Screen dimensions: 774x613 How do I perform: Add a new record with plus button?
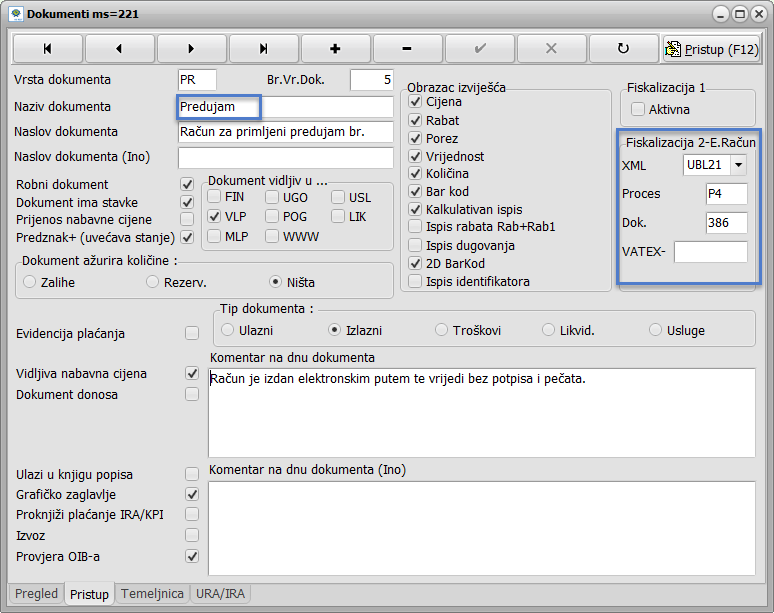pos(335,48)
